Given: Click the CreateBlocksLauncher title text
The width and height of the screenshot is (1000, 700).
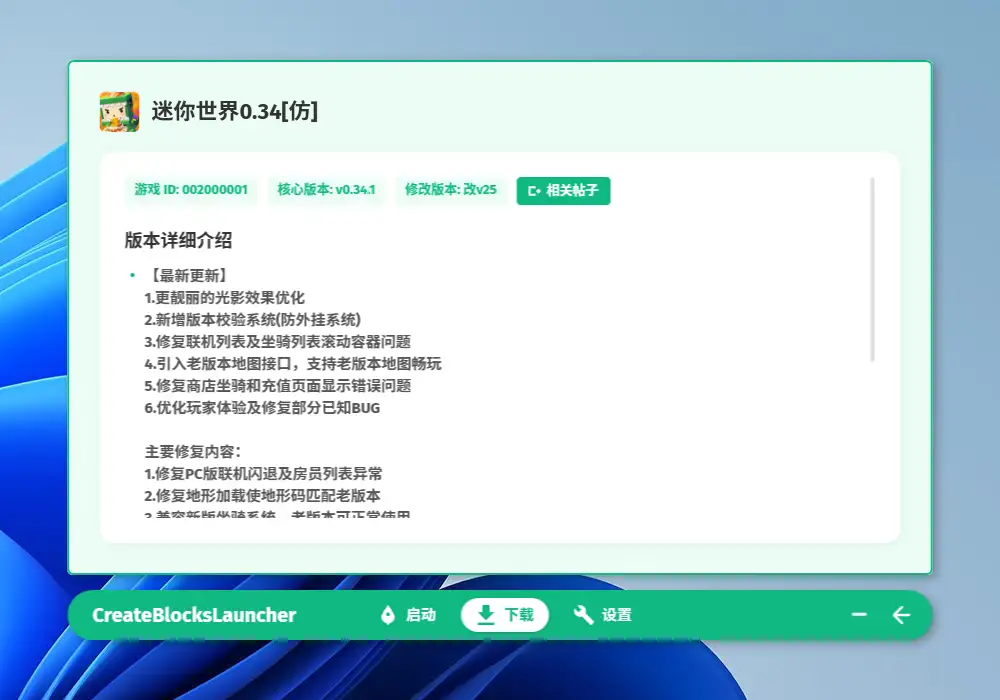Looking at the screenshot, I should (x=194, y=615).
